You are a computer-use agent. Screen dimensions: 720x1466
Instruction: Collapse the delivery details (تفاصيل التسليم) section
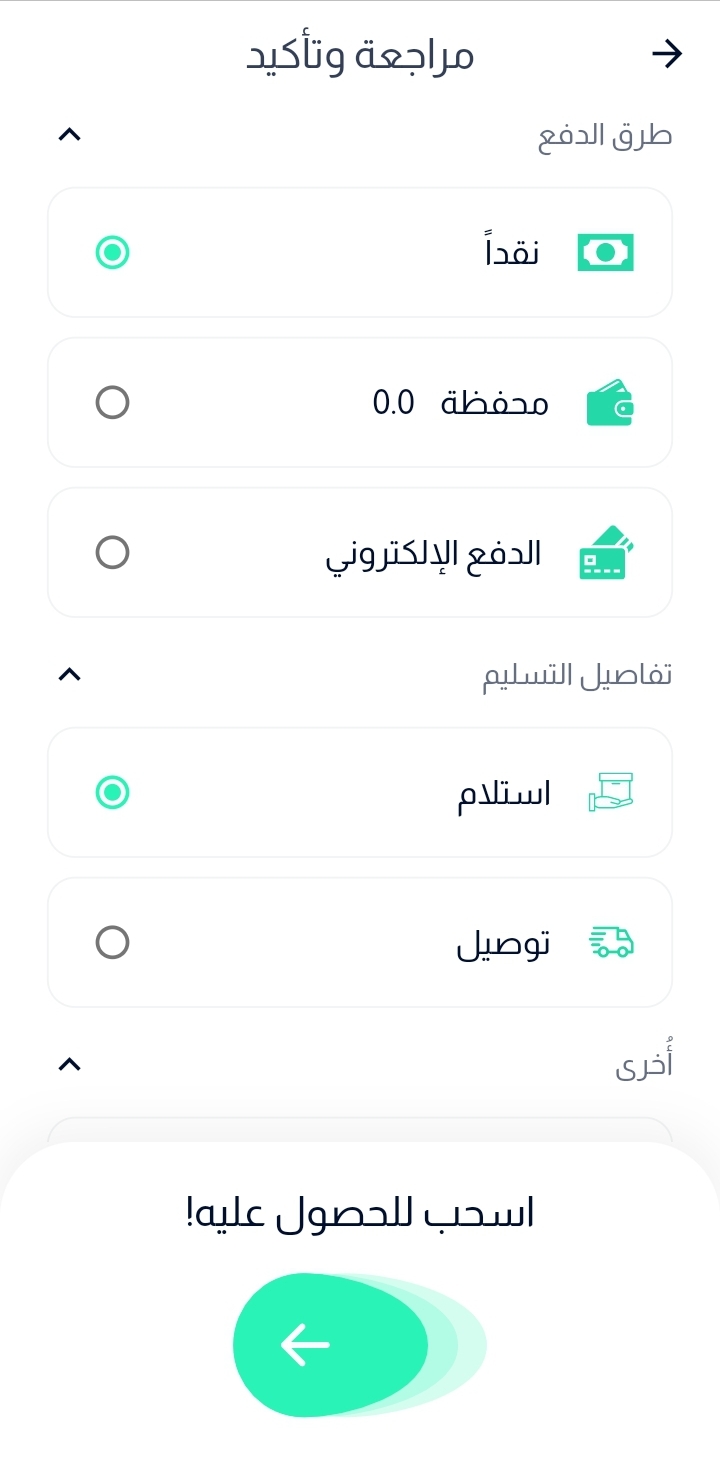(69, 675)
